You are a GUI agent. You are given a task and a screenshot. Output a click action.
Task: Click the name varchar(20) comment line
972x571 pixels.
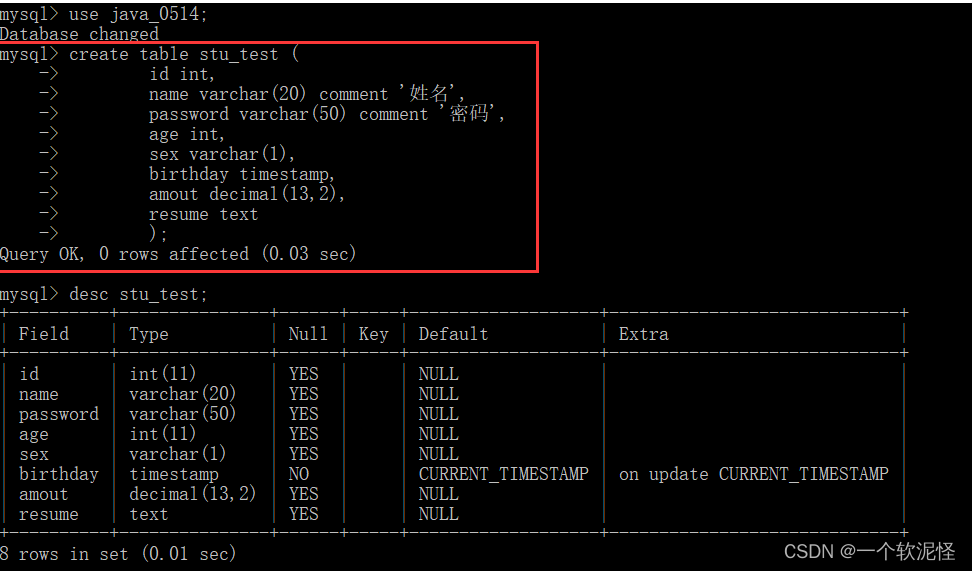click(x=307, y=94)
